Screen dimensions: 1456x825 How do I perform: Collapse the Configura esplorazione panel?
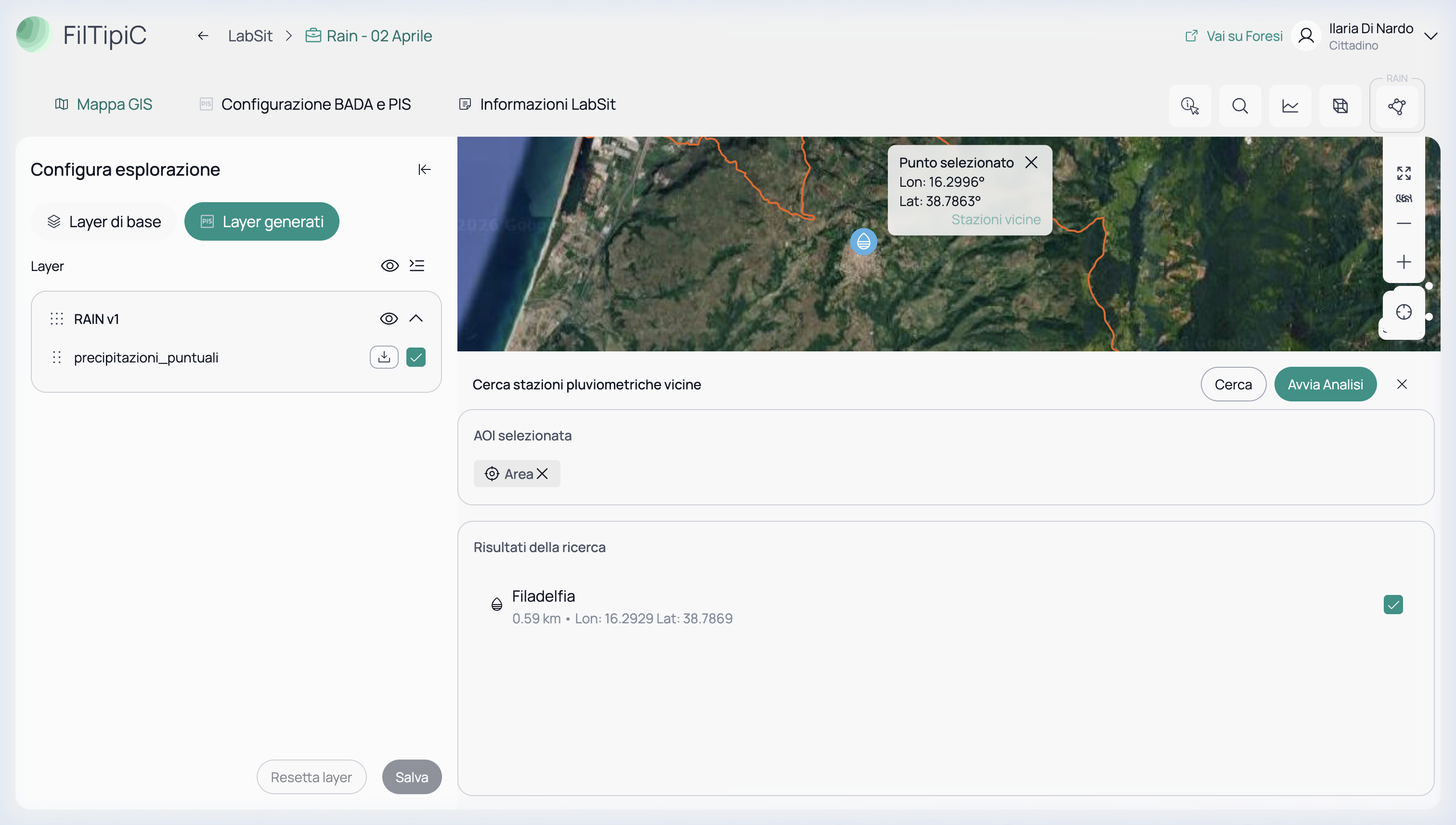[425, 169]
